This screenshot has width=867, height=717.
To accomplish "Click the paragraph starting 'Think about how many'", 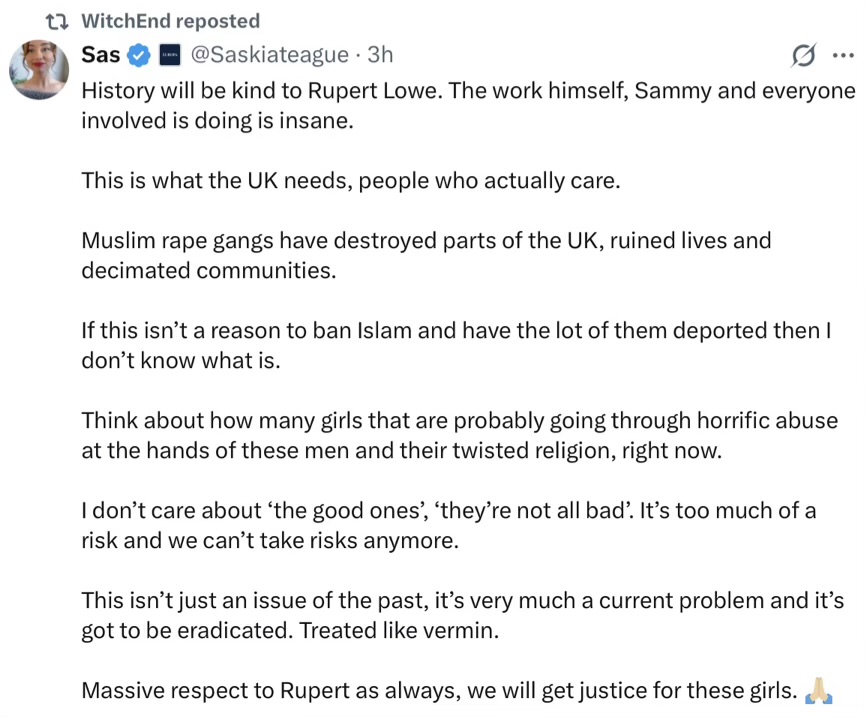I will 459,435.
